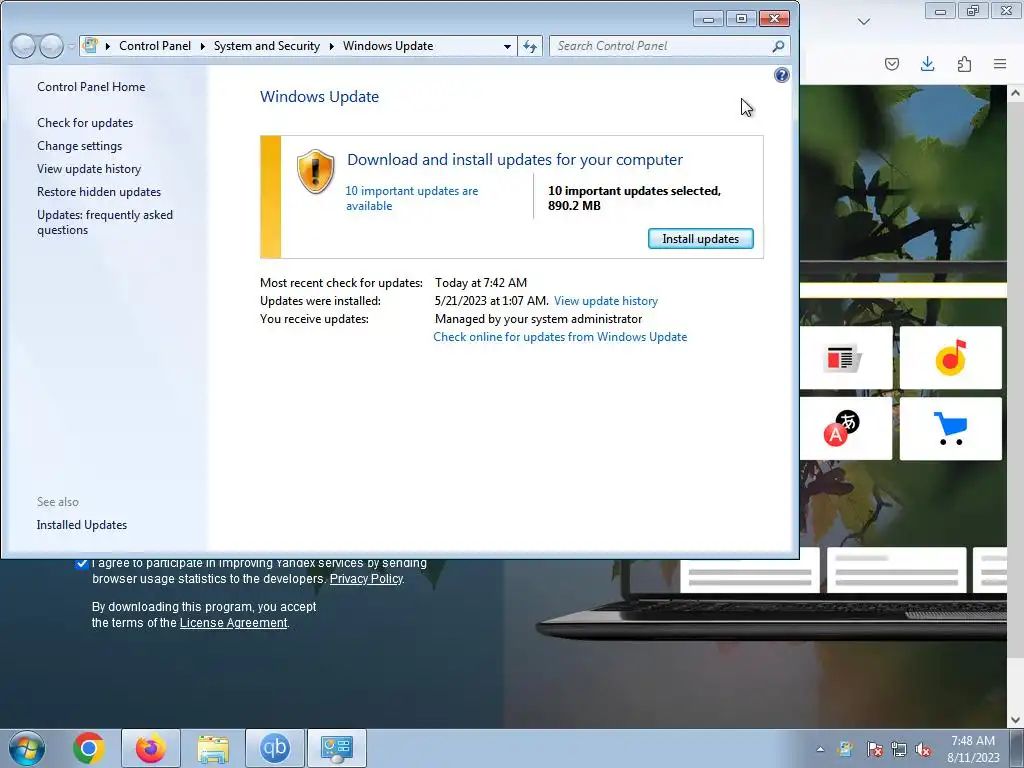Screen dimensions: 1024x768
Task: Click the Today at 7:42 AM text
Action: (481, 283)
